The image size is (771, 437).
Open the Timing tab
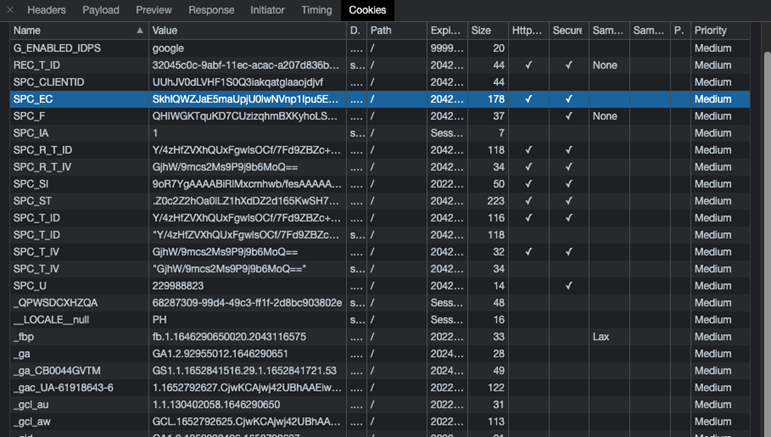(x=316, y=10)
